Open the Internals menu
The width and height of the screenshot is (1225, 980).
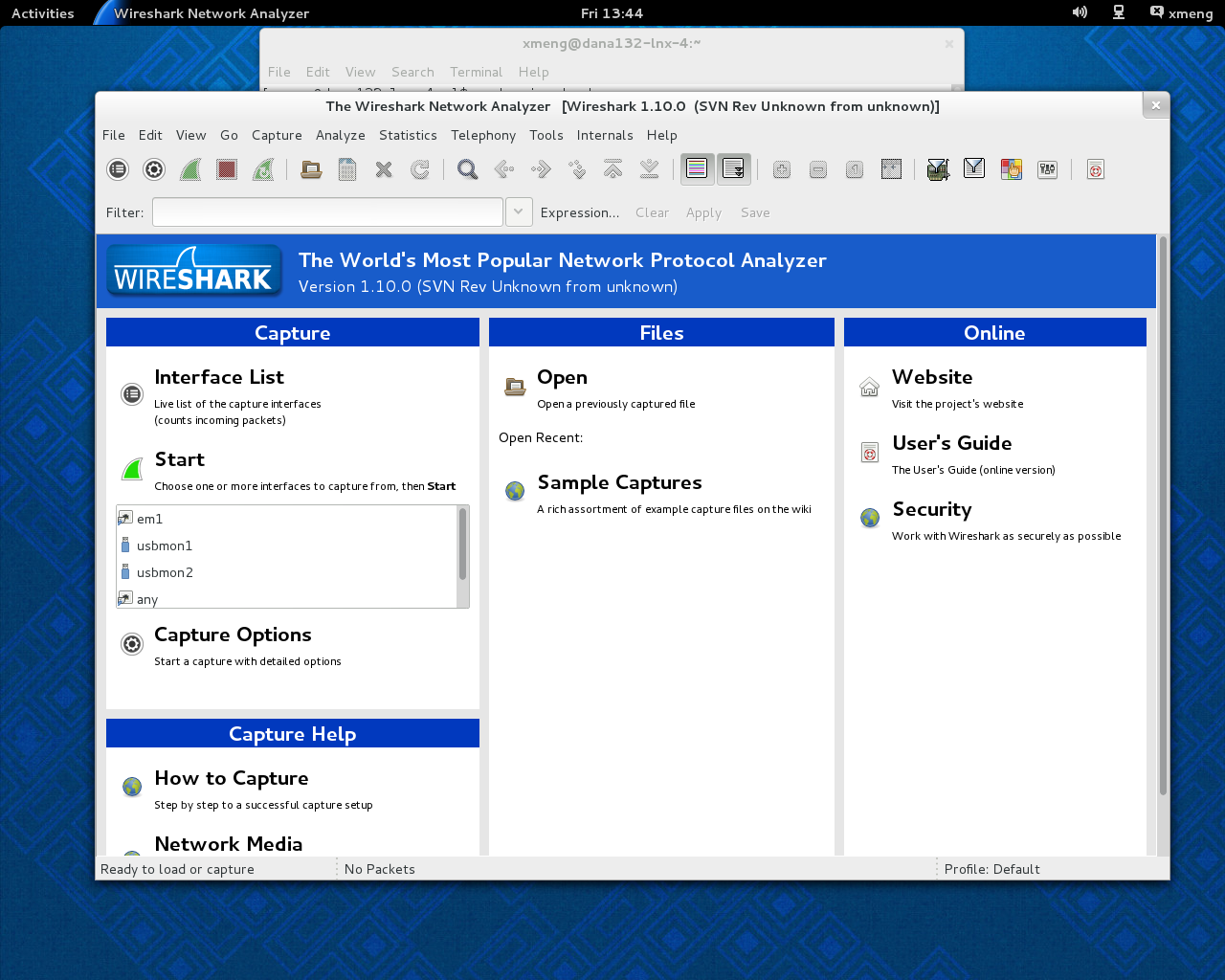(605, 135)
